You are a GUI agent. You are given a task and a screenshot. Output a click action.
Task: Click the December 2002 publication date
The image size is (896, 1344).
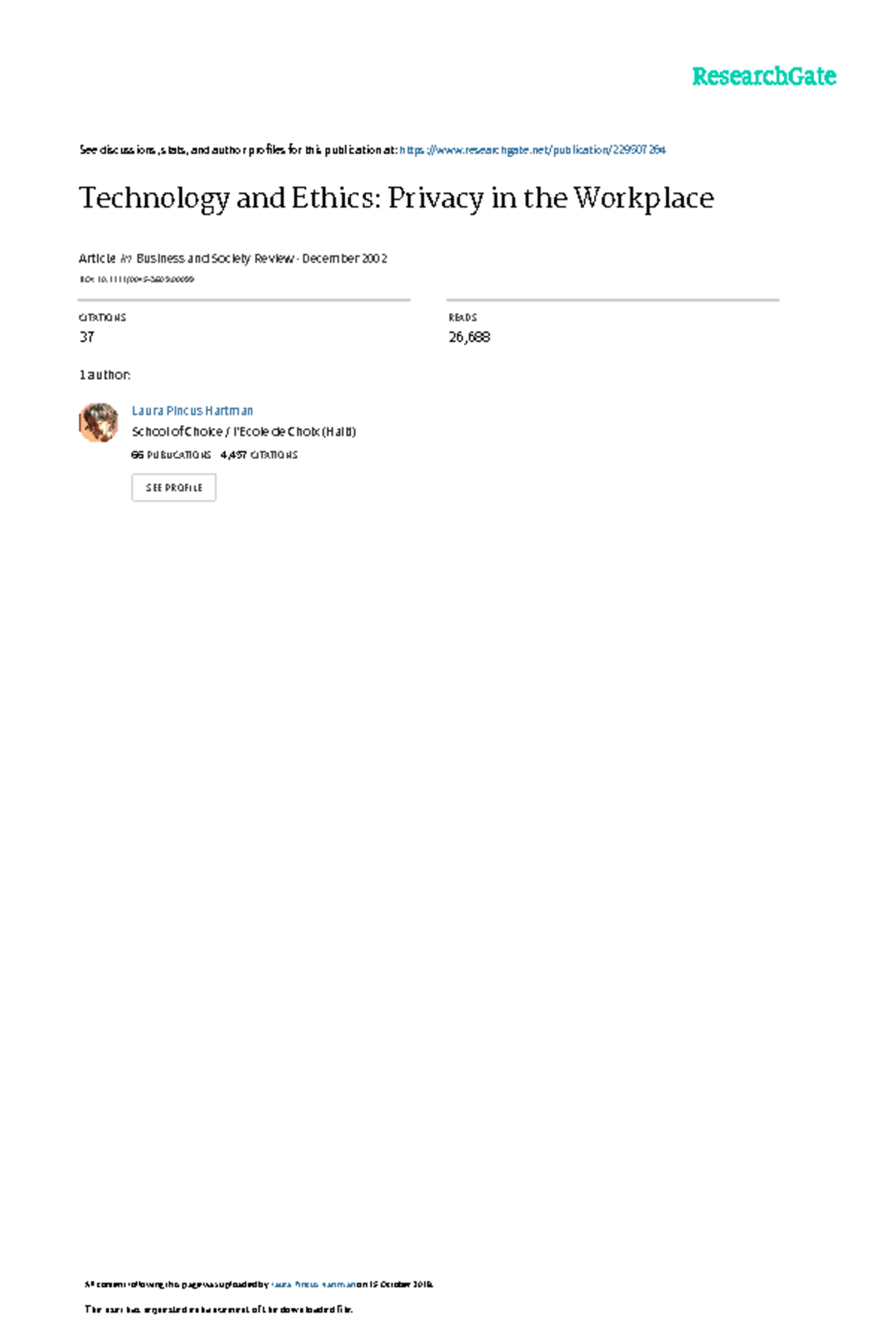click(x=344, y=258)
